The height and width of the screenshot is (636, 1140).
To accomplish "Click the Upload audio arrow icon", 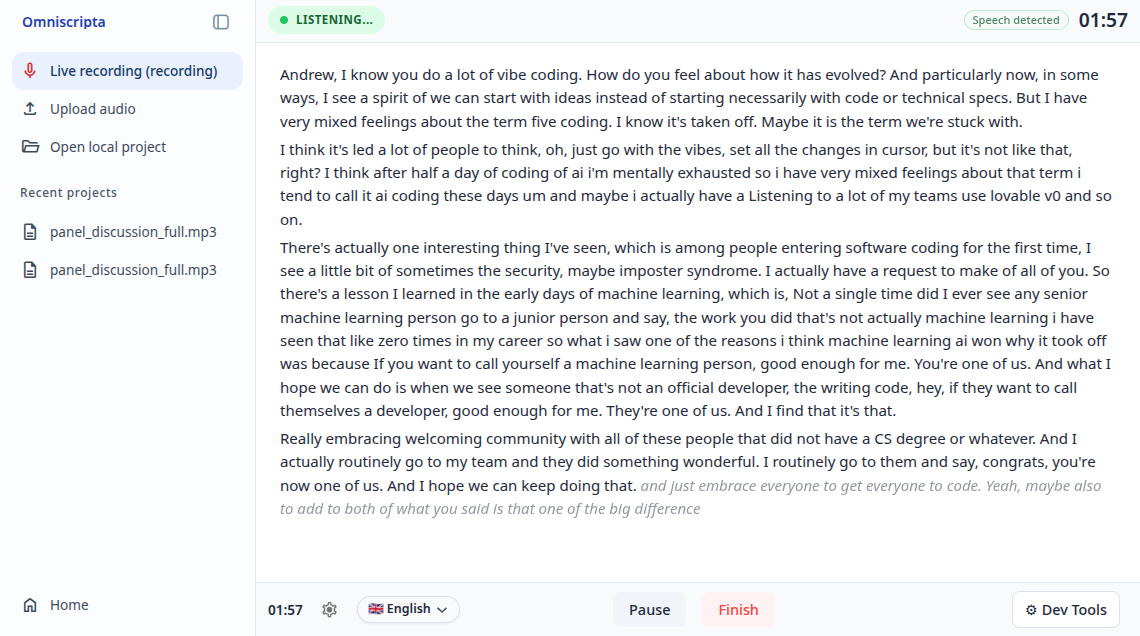I will [30, 109].
